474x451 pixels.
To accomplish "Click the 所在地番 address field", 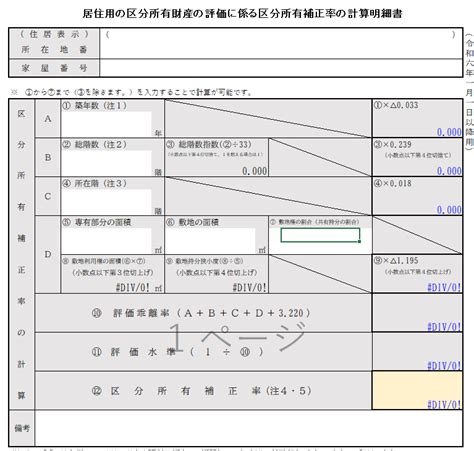I will (281, 43).
